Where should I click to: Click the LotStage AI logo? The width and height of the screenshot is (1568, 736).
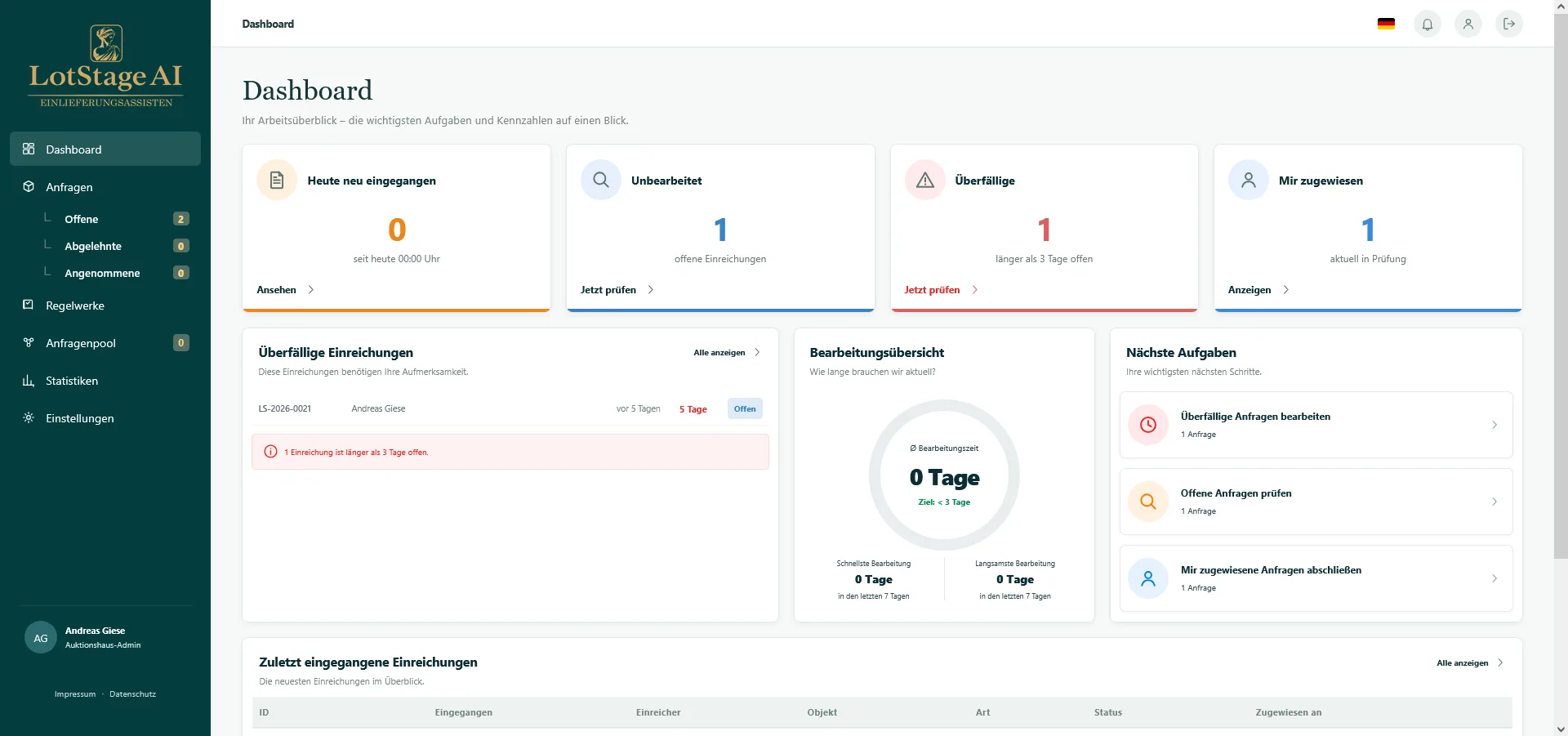coord(106,66)
